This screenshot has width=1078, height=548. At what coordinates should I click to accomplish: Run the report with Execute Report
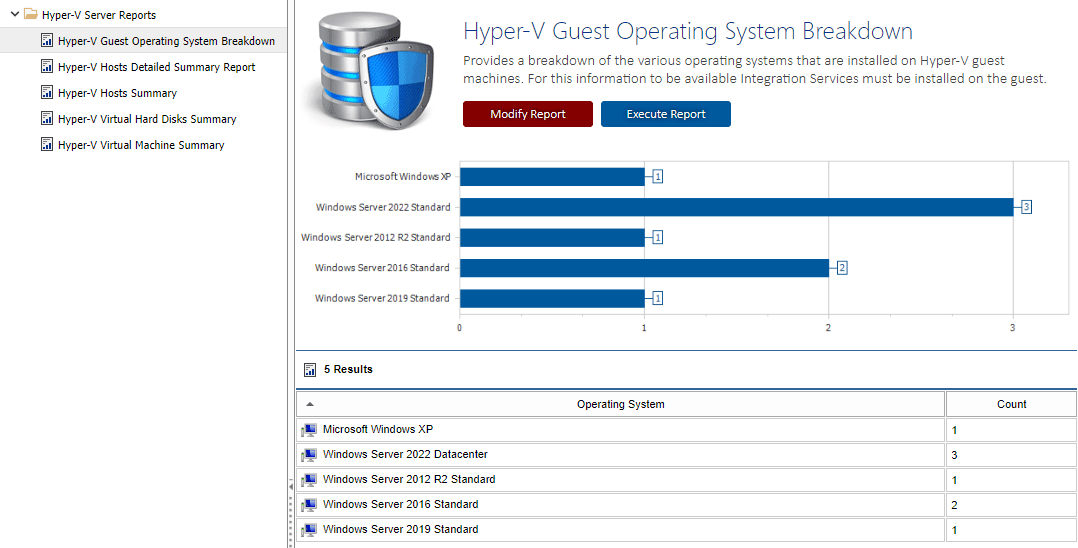click(x=666, y=114)
